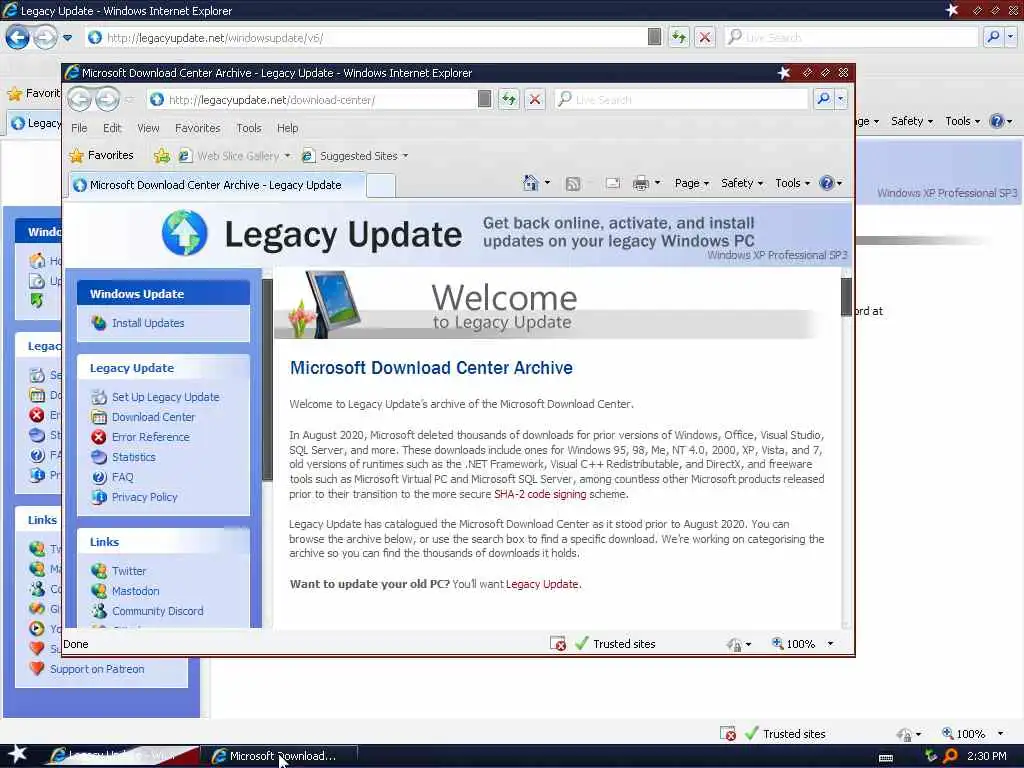Select the Microsoft Download Center Archive tab
The image size is (1024, 768).
[x=217, y=185]
